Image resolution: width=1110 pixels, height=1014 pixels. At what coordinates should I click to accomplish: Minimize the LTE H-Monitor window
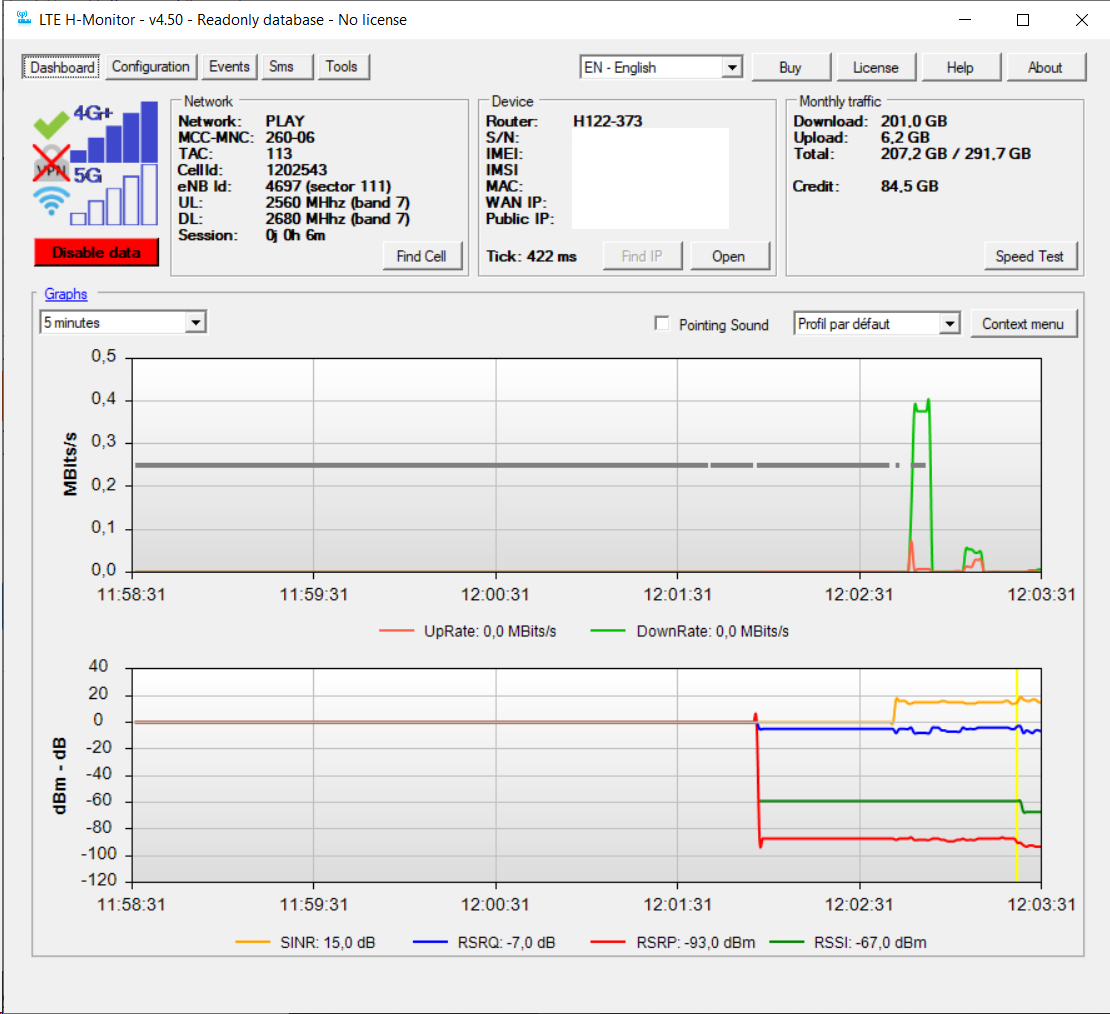pyautogui.click(x=965, y=20)
